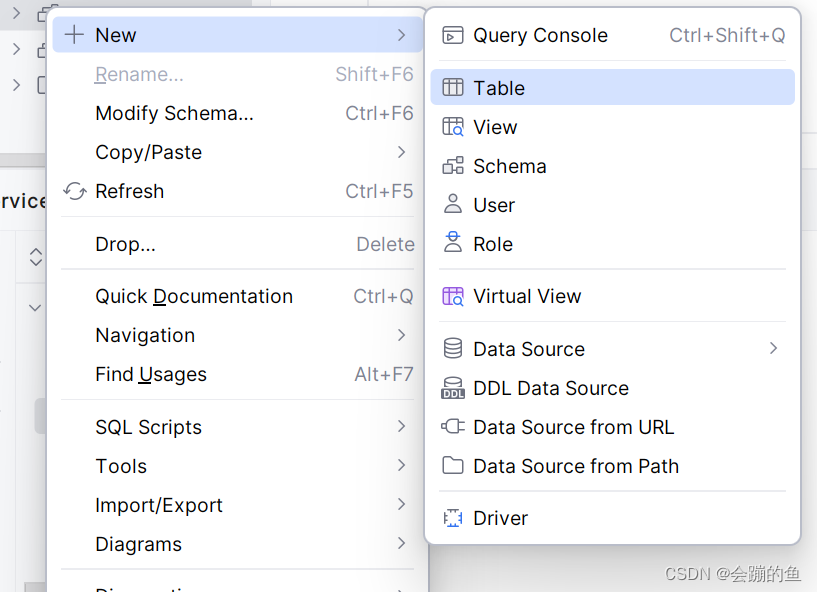
Task: Expand the Copy/Paste submenu
Action: 401,152
